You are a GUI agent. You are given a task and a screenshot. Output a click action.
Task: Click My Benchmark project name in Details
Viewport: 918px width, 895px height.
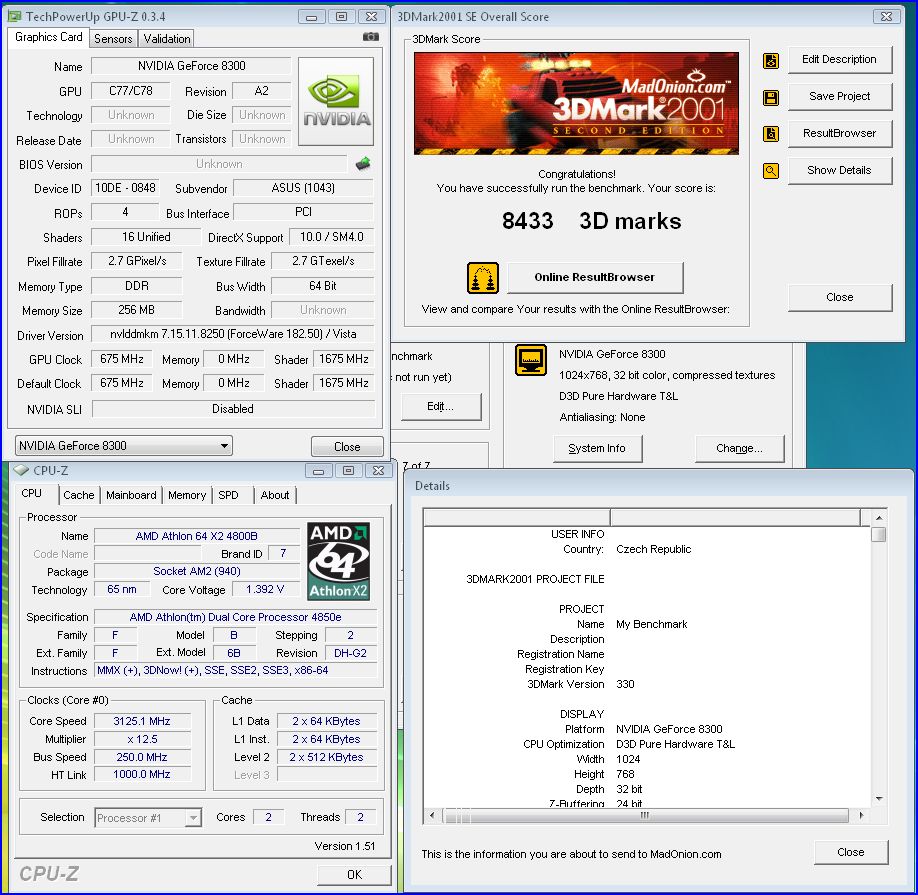coord(652,624)
